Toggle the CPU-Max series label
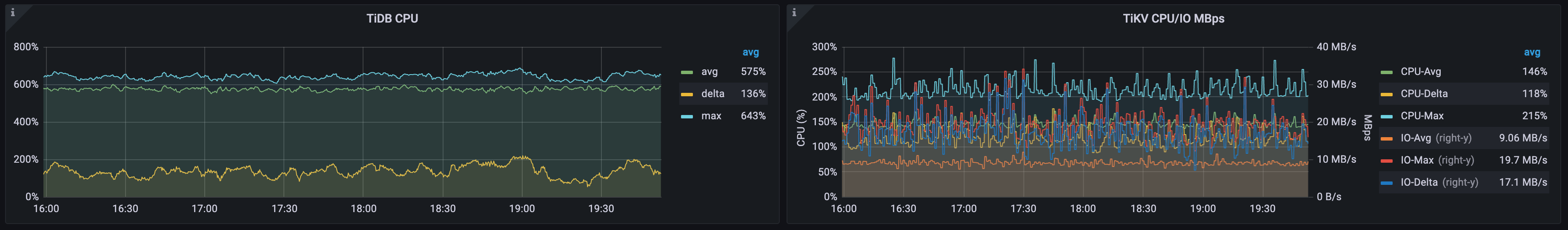This screenshot has height=230, width=1568. click(x=1421, y=115)
